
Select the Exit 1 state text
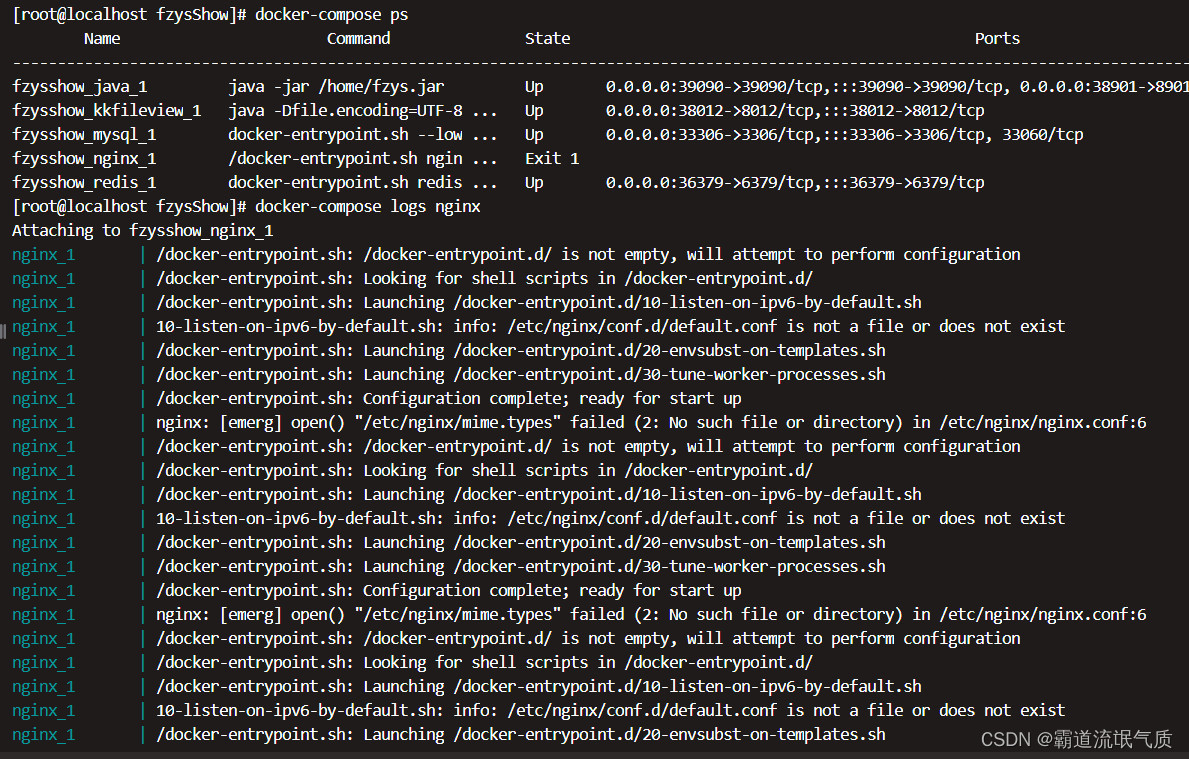pos(551,158)
